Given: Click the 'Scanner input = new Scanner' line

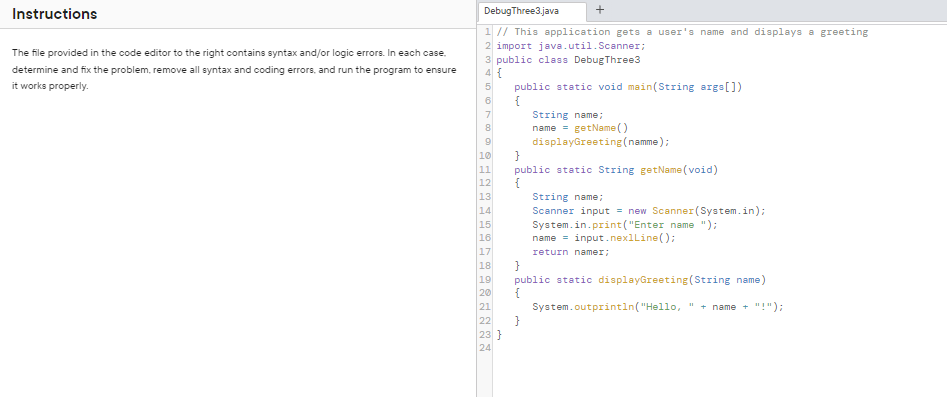Looking at the screenshot, I should pos(649,211).
